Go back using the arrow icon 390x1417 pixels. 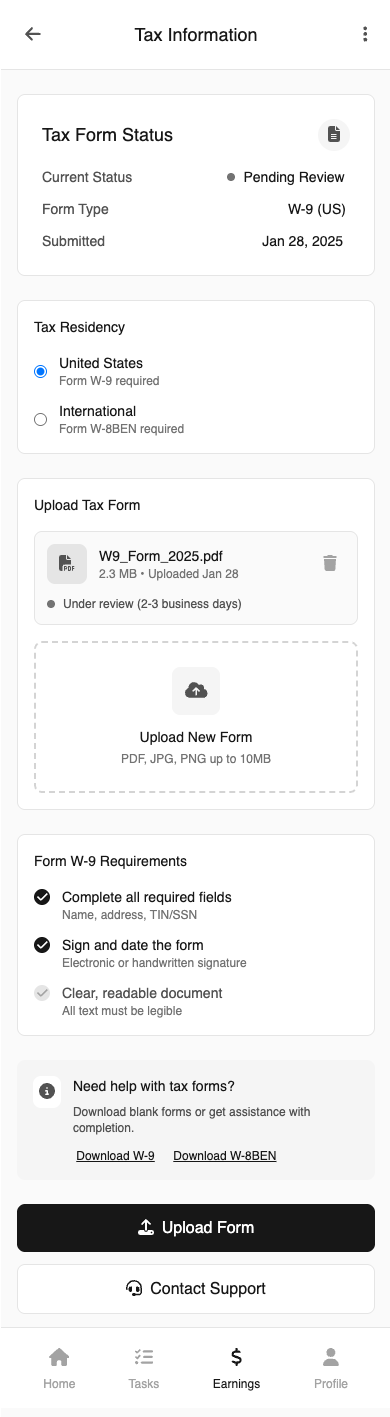pyautogui.click(x=33, y=34)
